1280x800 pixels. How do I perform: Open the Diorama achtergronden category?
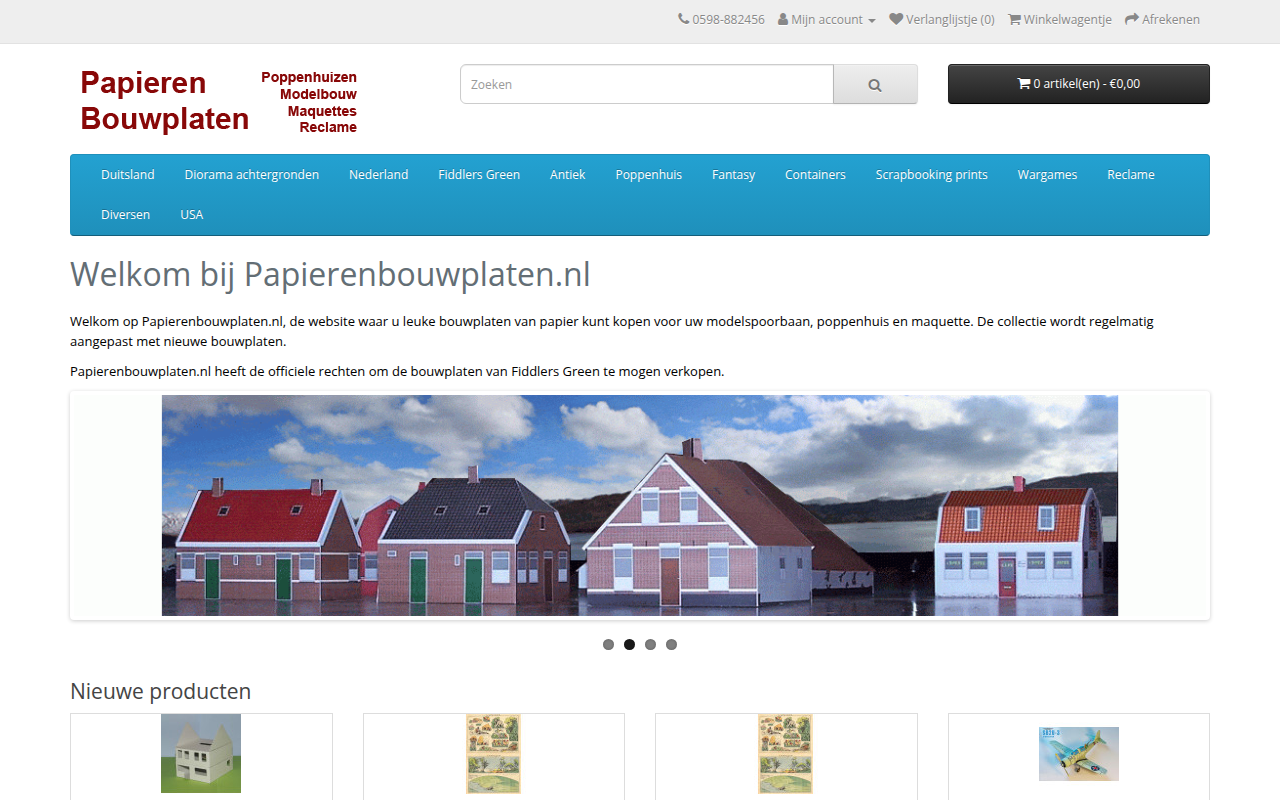click(252, 175)
